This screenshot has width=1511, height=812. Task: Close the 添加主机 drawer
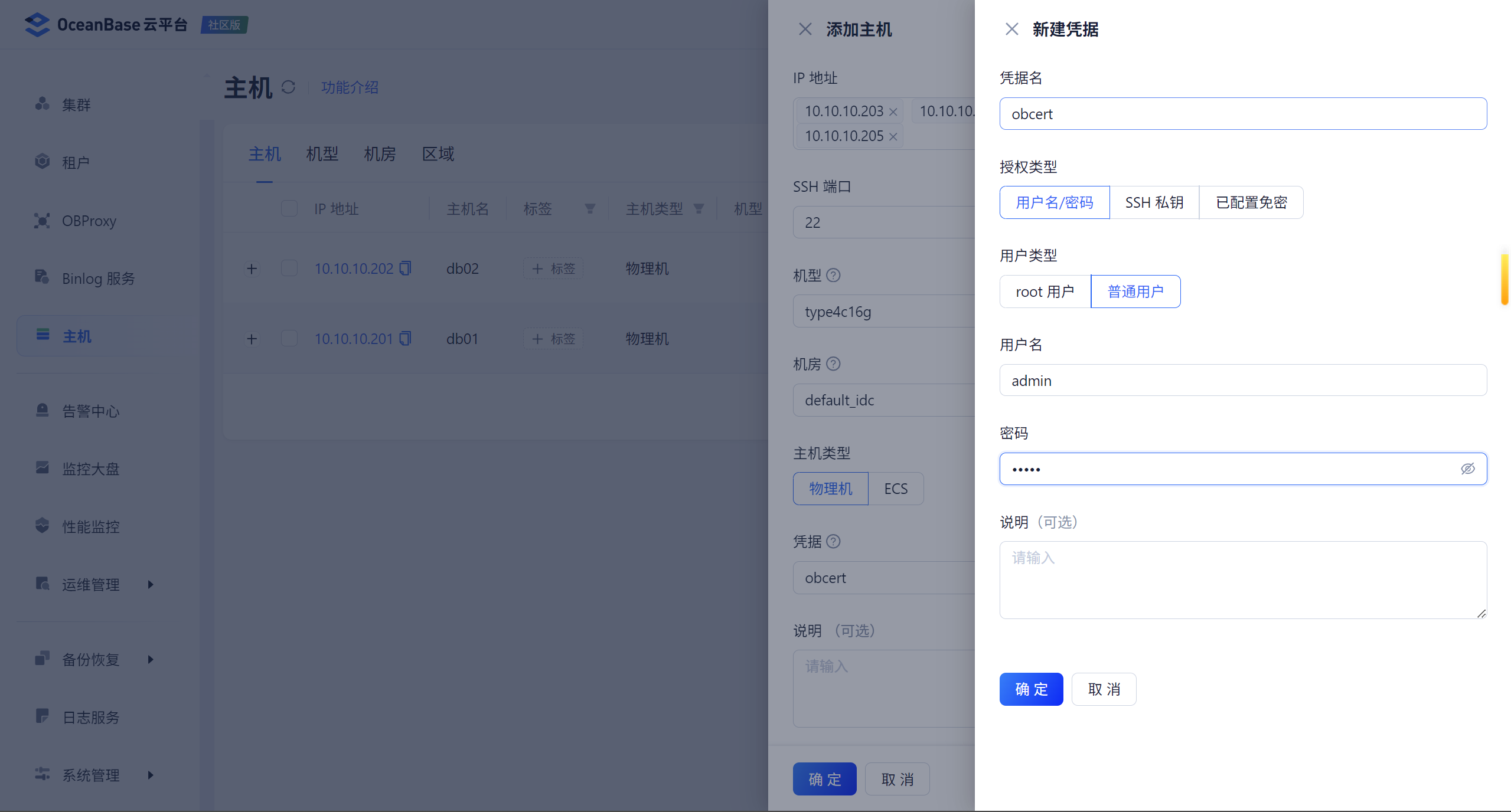[805, 29]
